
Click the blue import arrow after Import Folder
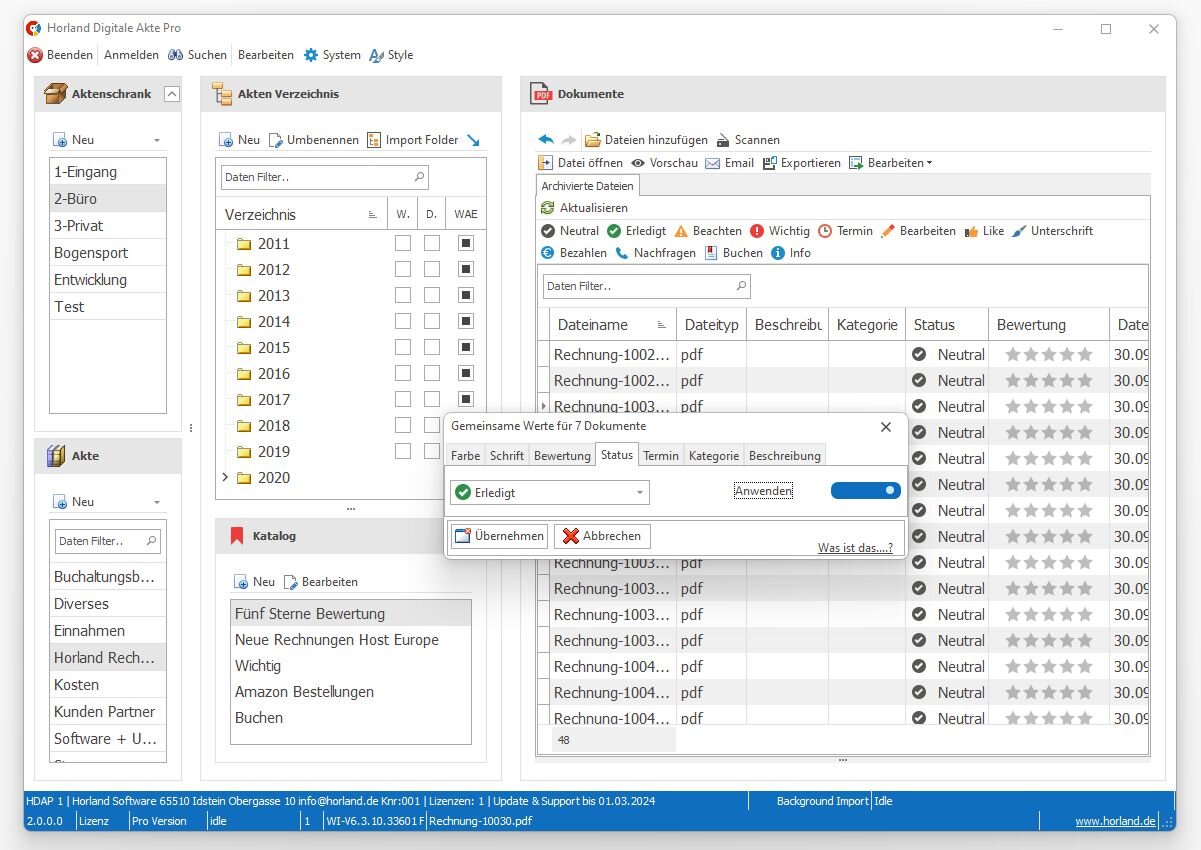[473, 140]
